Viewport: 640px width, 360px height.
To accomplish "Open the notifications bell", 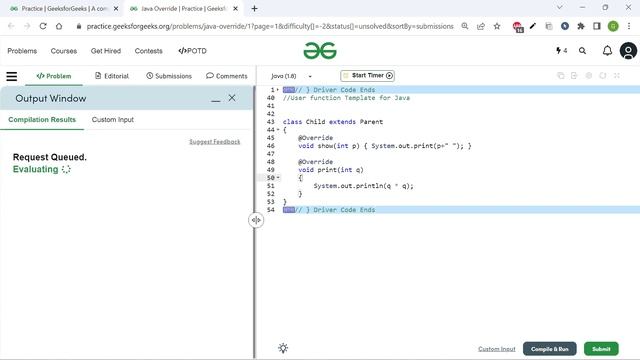I will (607, 51).
